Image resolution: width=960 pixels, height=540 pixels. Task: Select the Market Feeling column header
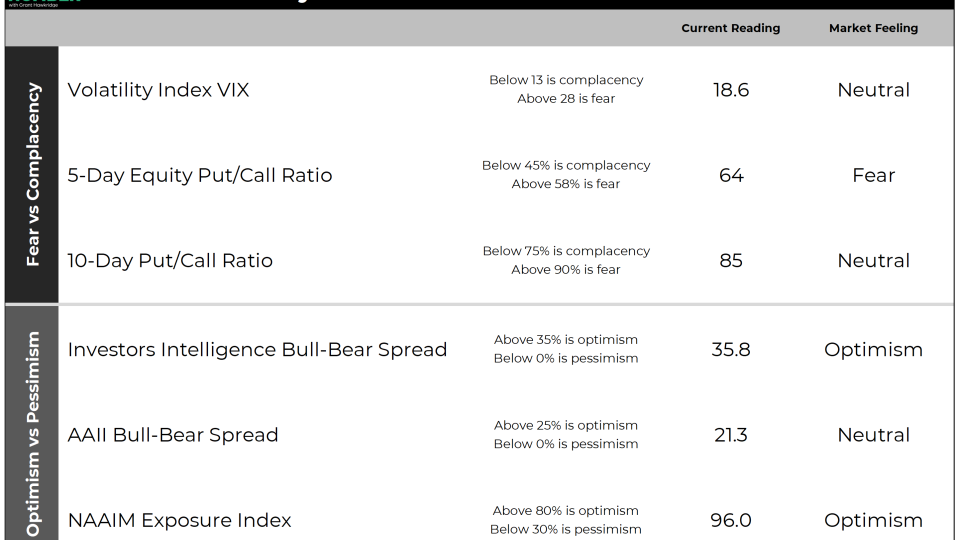coord(873,28)
